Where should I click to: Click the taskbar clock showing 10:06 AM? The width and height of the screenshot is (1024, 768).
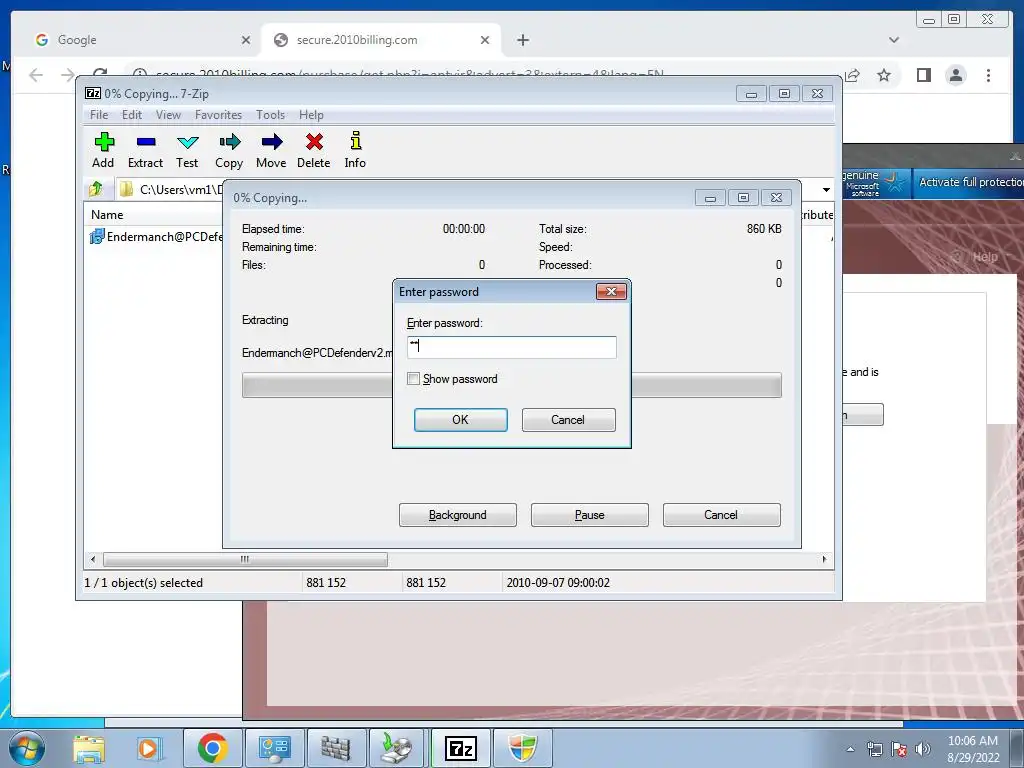[973, 748]
